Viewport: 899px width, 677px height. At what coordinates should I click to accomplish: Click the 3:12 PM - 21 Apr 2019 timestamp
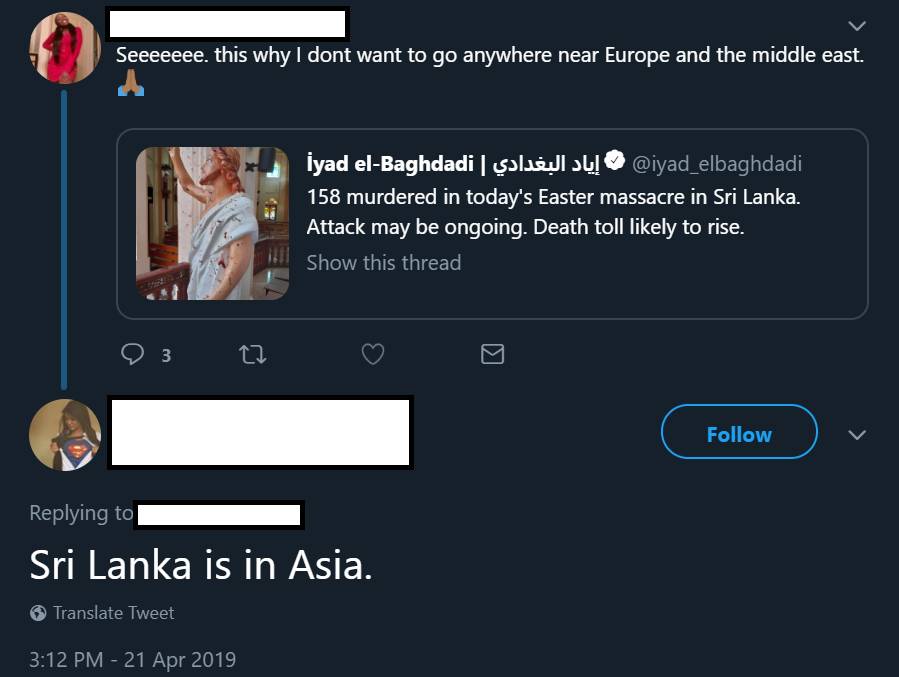(x=132, y=659)
